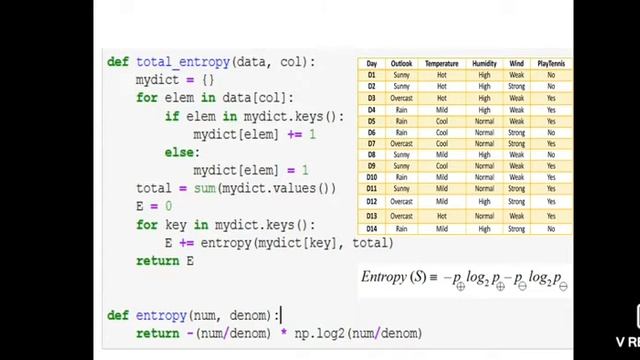Click 'Normal' humidity cell in row D5
This screenshot has height=360, width=640.
484,122
